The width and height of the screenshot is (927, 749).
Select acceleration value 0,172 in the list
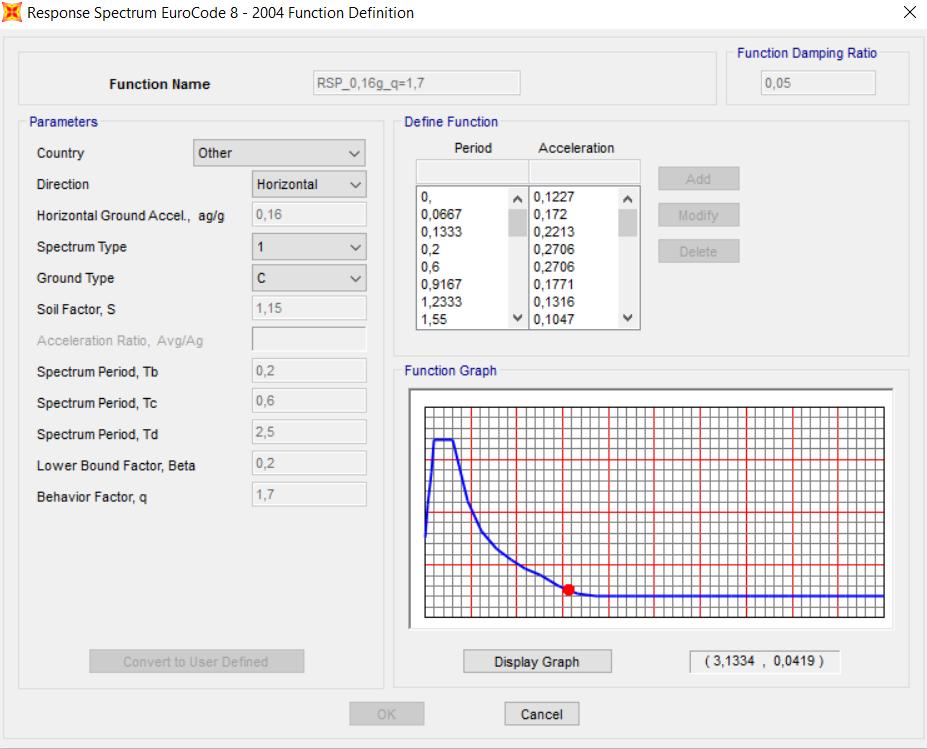[550, 214]
